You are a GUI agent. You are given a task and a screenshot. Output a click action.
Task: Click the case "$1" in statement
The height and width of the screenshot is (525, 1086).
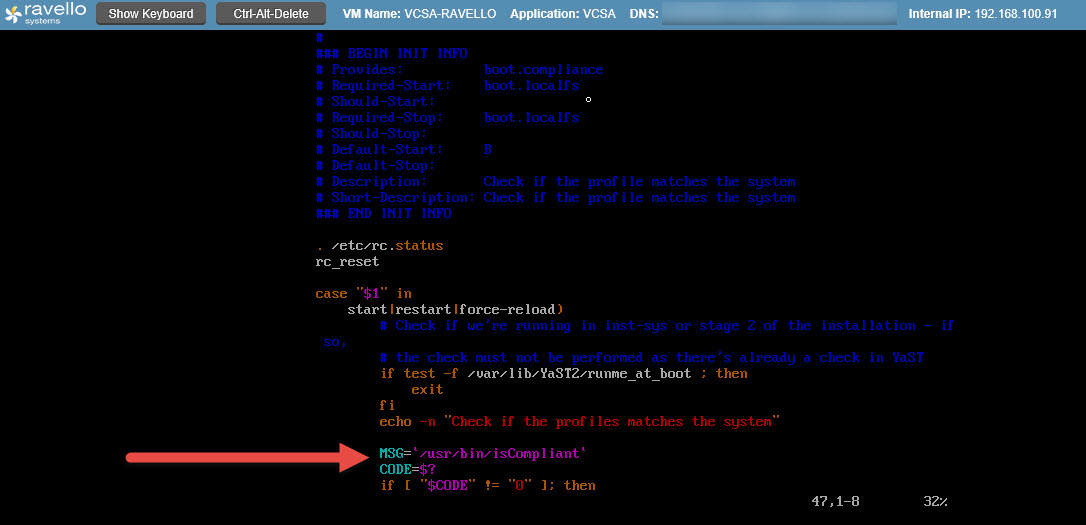click(363, 294)
